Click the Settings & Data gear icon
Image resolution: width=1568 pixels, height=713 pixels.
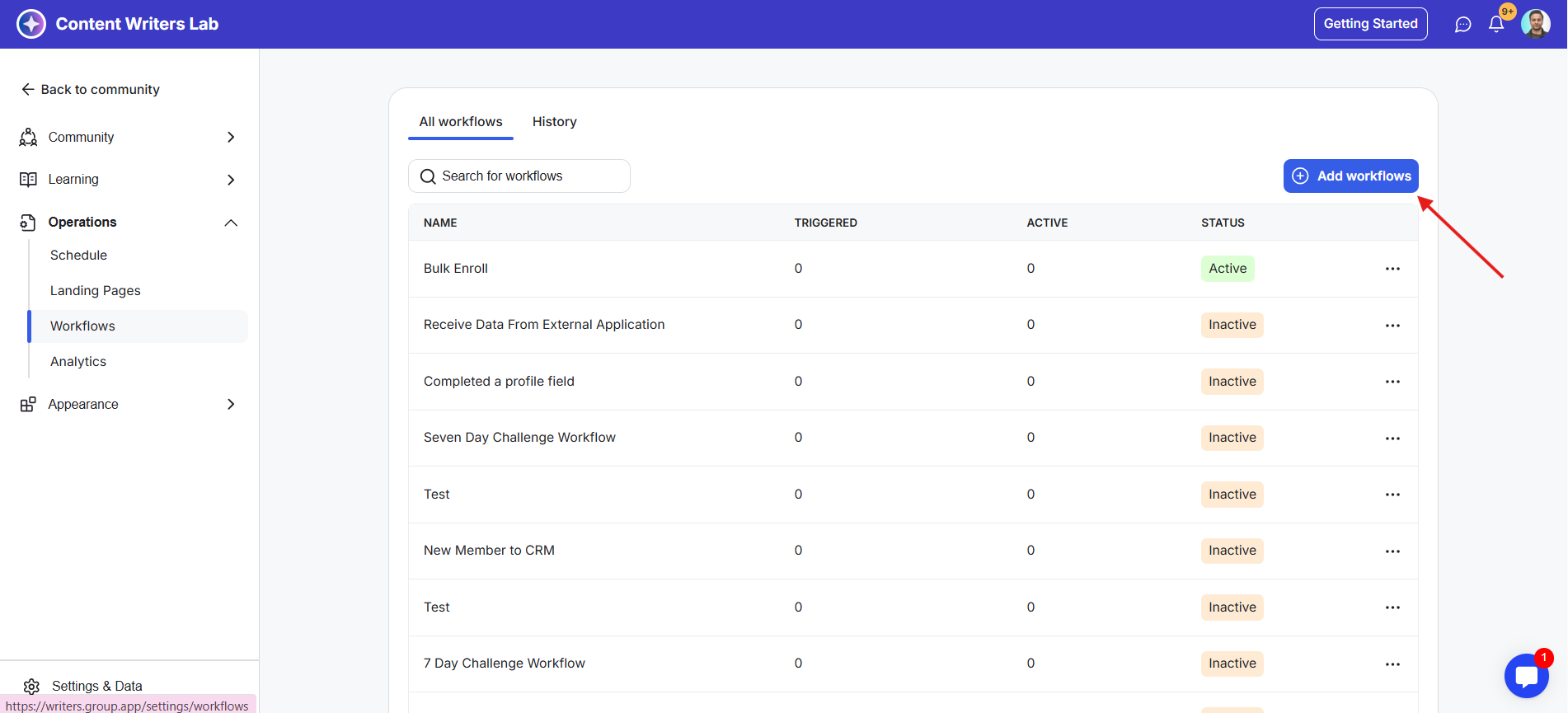tap(31, 687)
